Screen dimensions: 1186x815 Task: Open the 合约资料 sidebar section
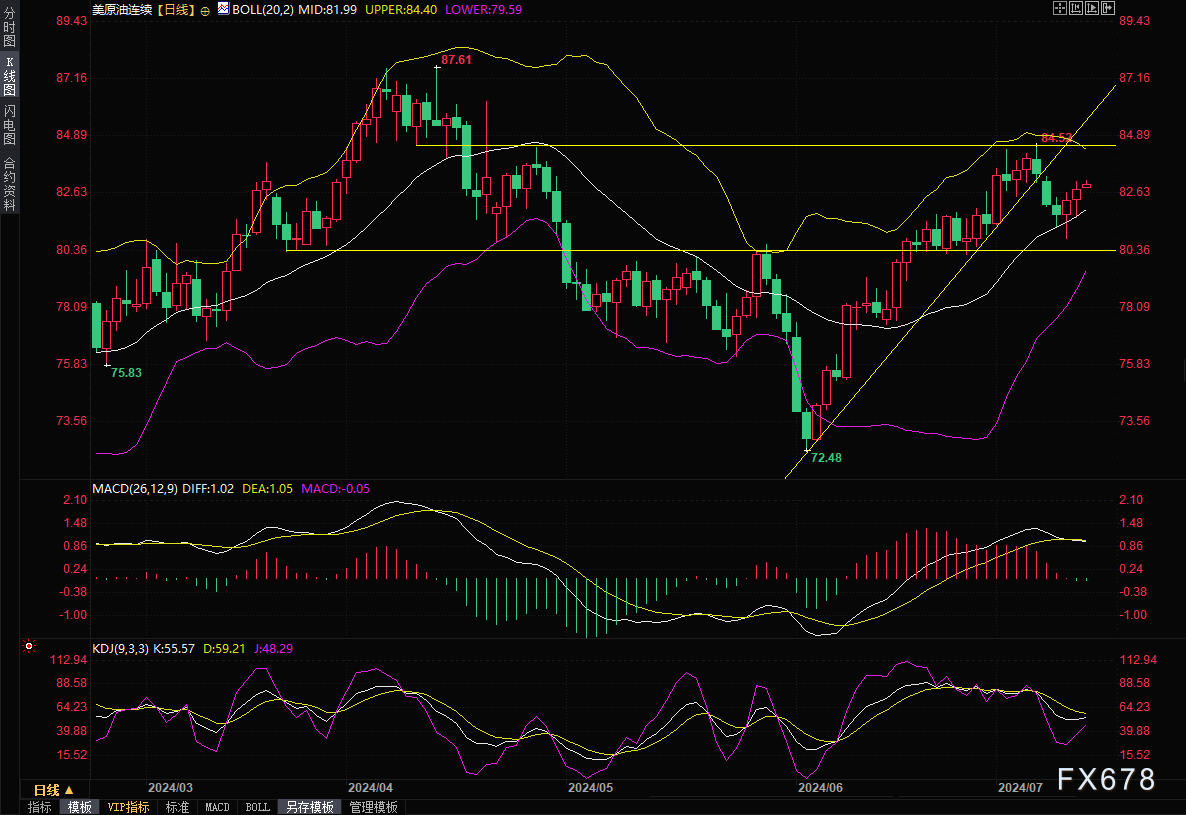point(9,184)
